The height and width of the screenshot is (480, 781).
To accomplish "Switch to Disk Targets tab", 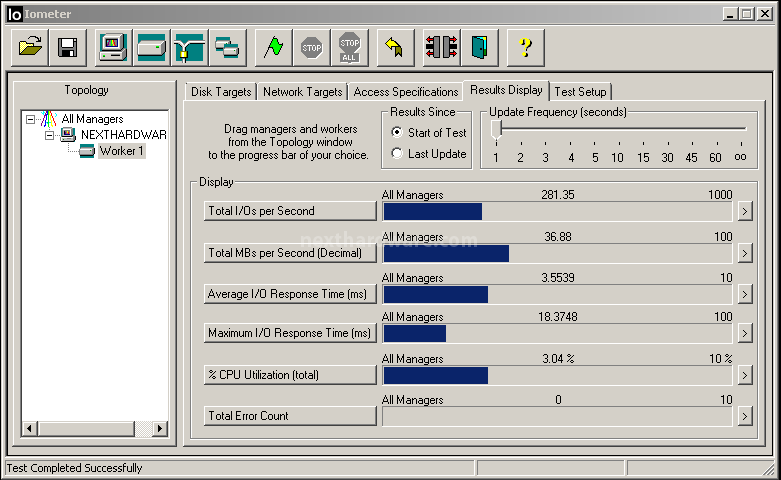I will point(221,92).
